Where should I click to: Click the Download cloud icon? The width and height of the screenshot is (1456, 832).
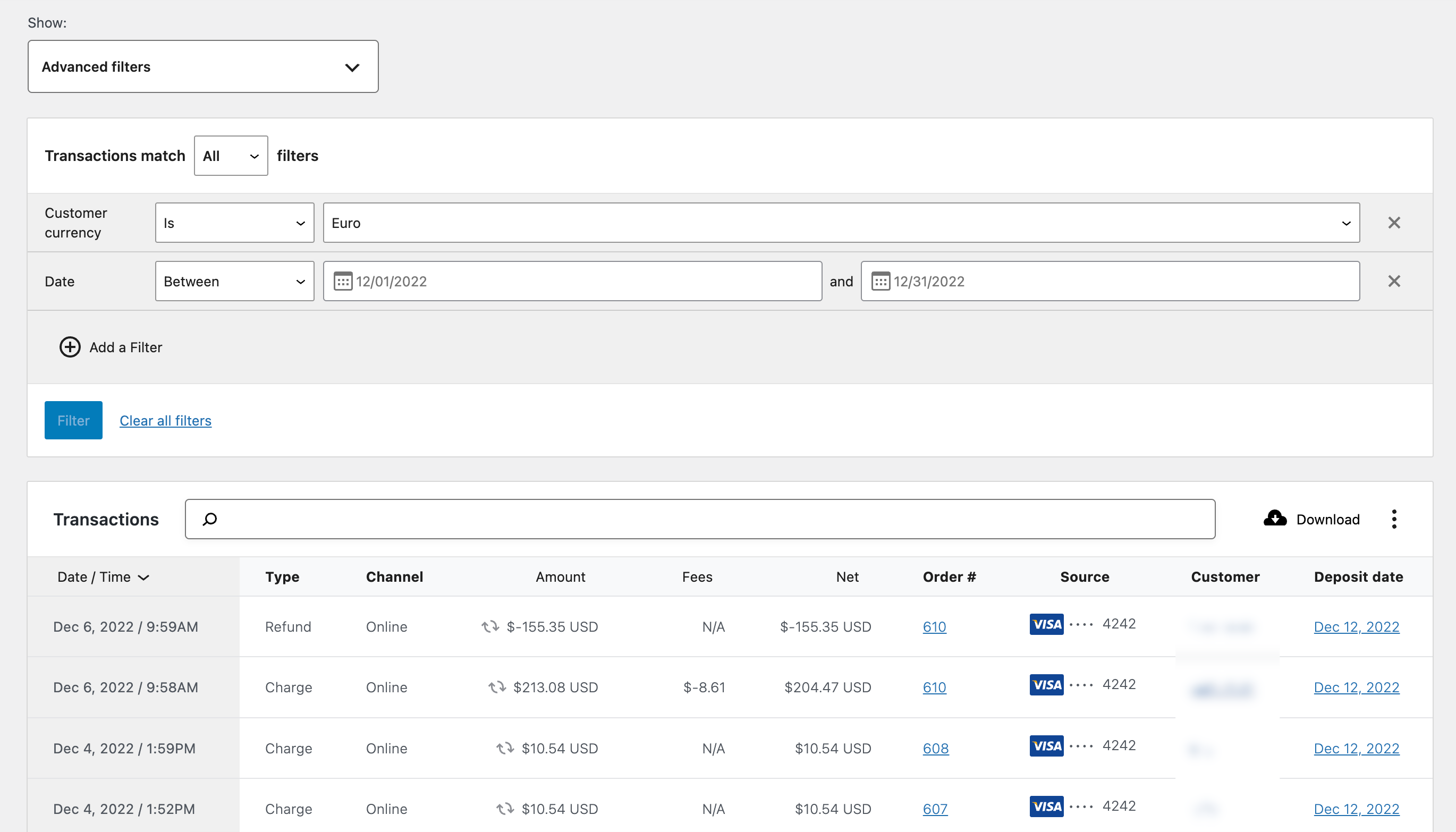(x=1275, y=519)
